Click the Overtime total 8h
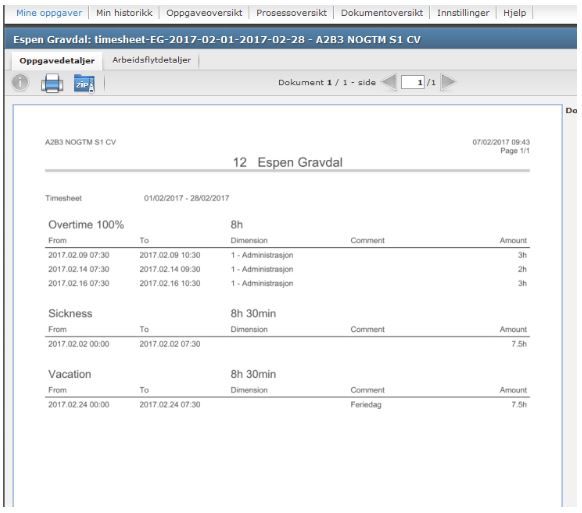582x513 pixels. pyautogui.click(x=236, y=225)
